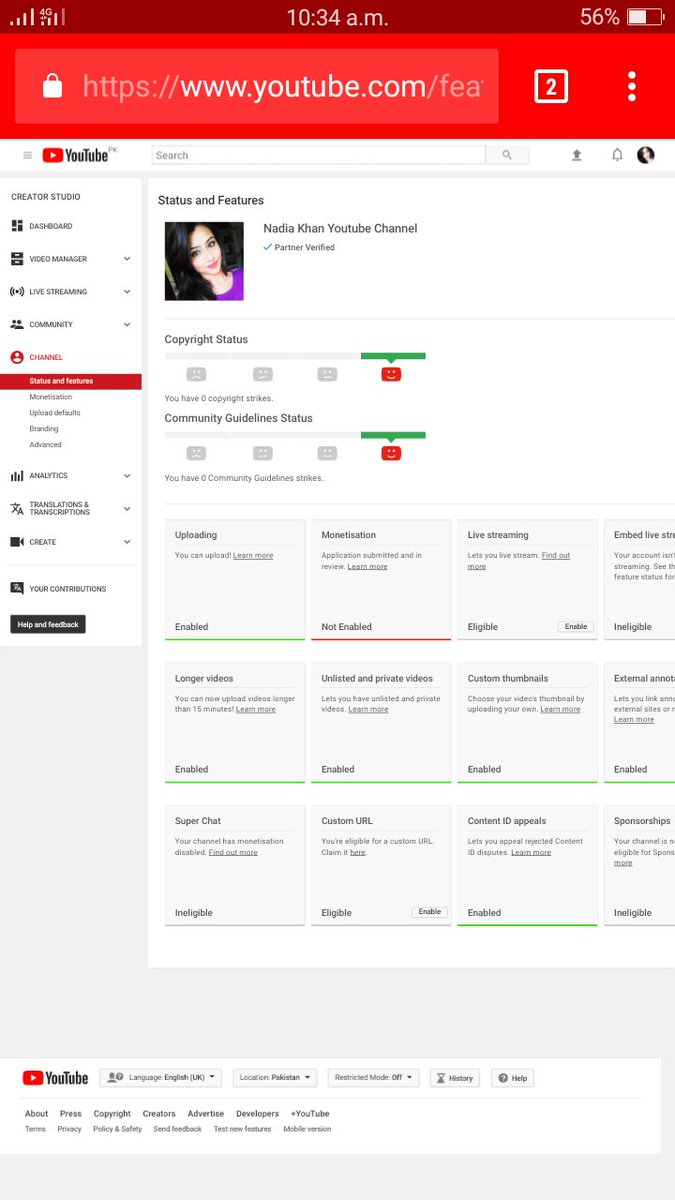Tap the padlock icon in address bar
This screenshot has width=675, height=1200.
pos(52,87)
